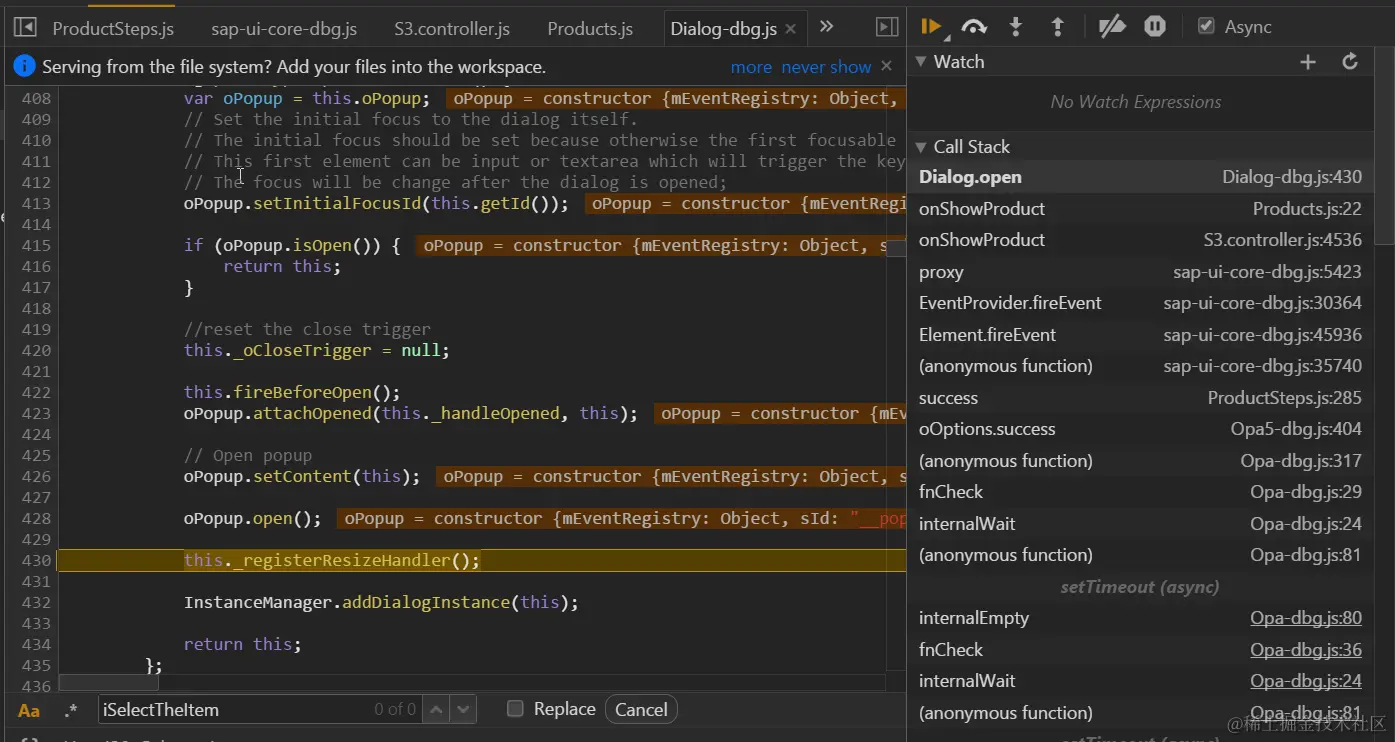Go to previous search result
1395x742 pixels.
436,710
